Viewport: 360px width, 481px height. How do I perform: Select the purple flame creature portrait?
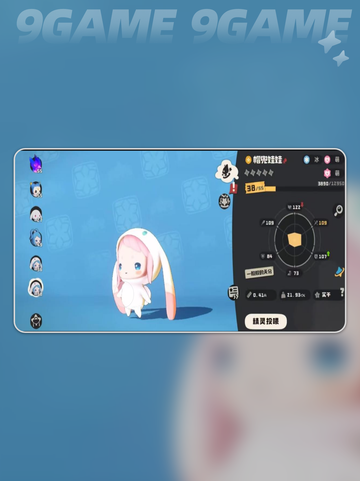[x=36, y=164]
